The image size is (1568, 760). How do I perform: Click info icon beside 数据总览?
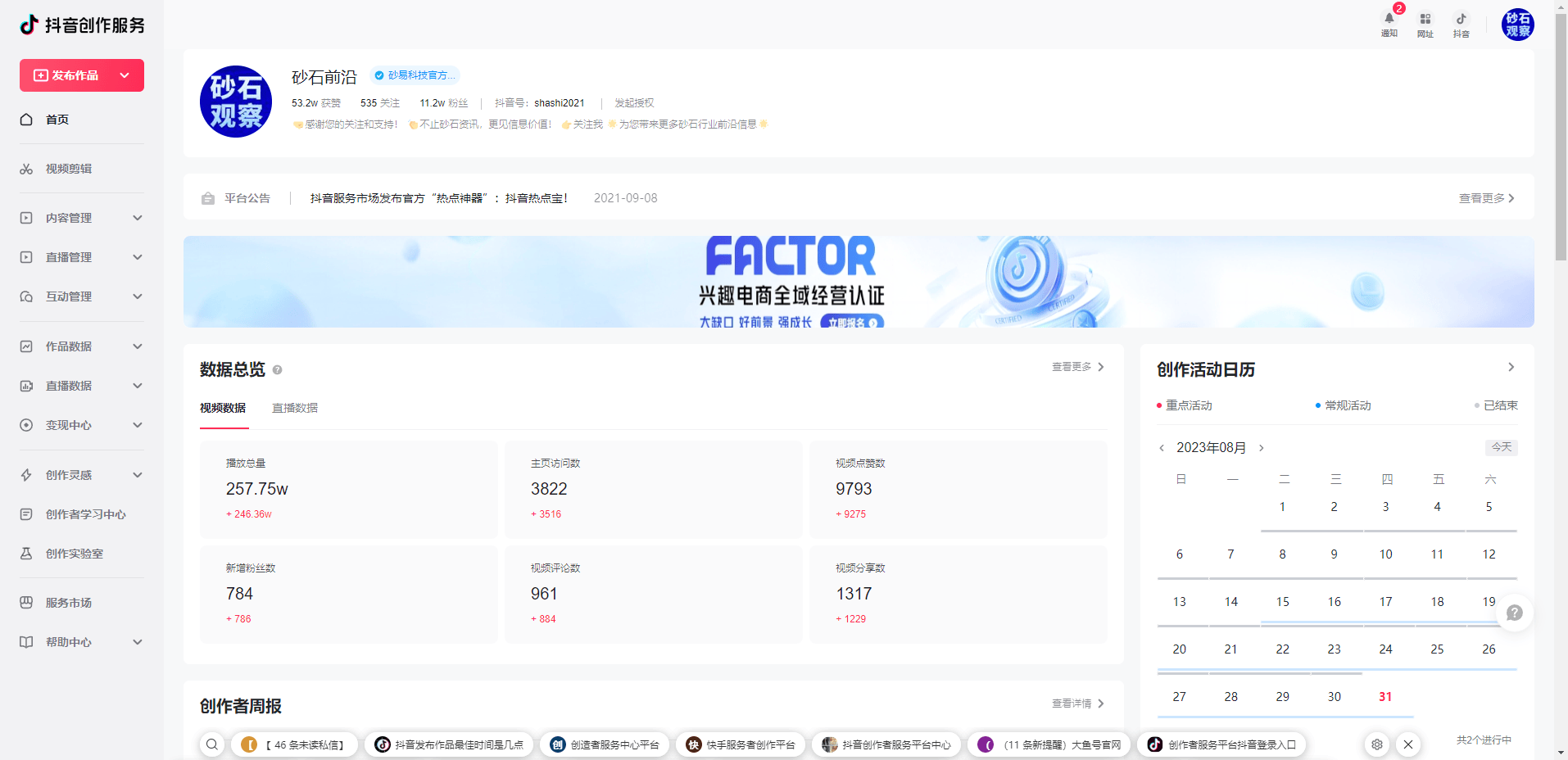click(x=278, y=370)
